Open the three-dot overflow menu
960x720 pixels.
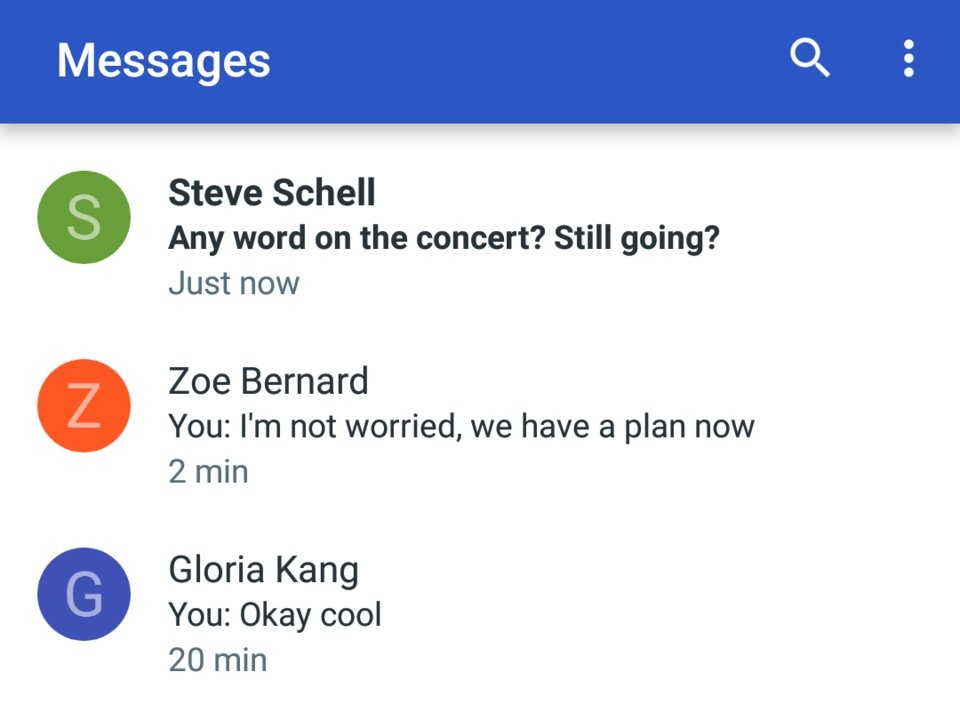pyautogui.click(x=908, y=59)
